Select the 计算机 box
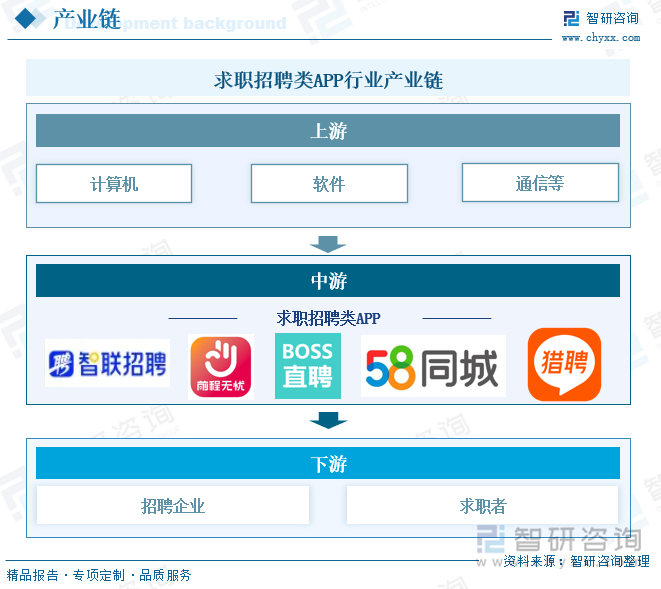 click(x=114, y=183)
